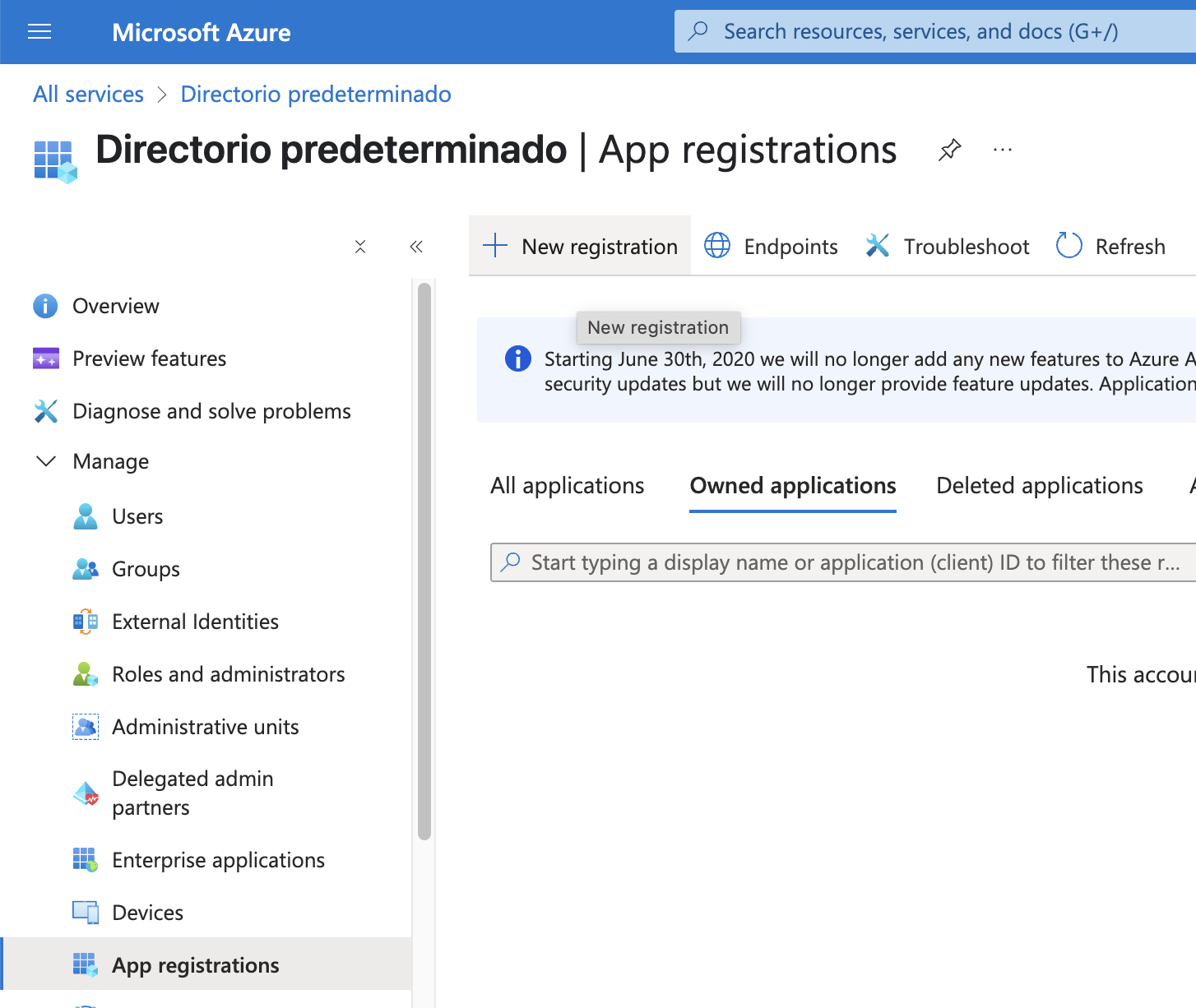
Task: Select the Owned applications tab
Action: (x=793, y=486)
